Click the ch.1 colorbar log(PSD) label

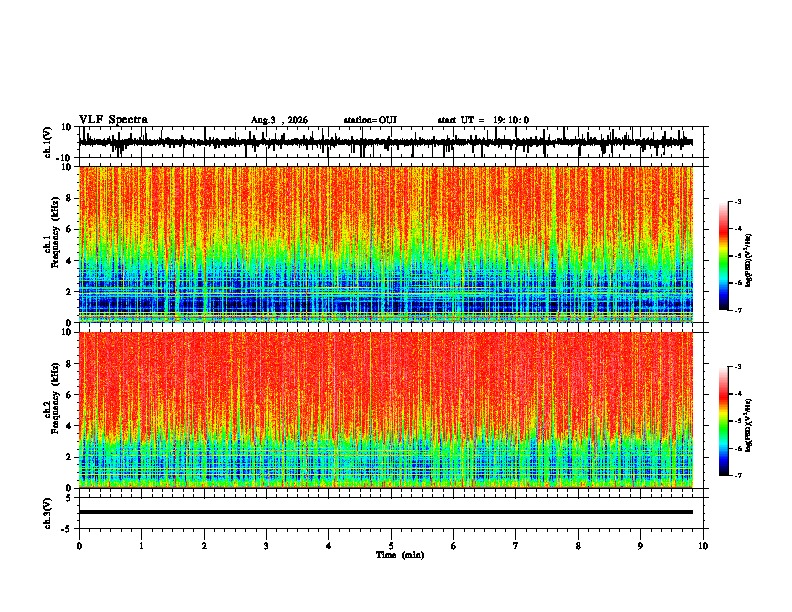pyautogui.click(x=748, y=260)
